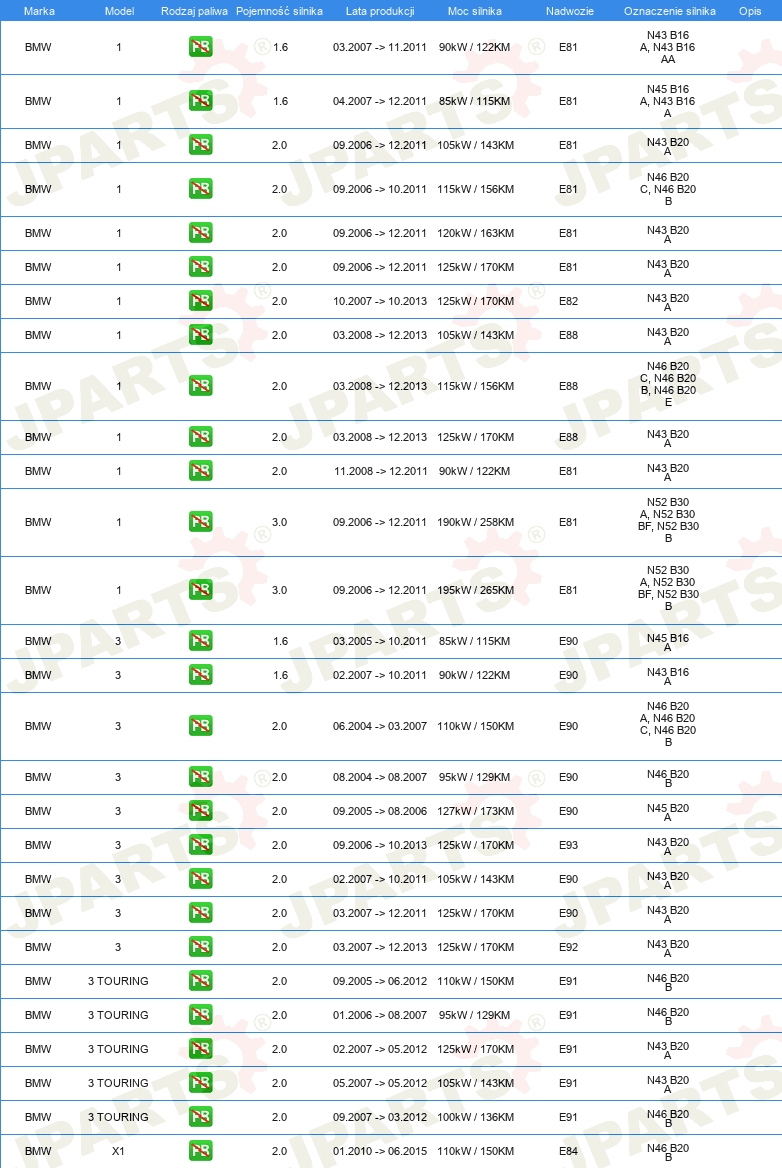Image resolution: width=782 pixels, height=1168 pixels.
Task: Click the 09.2007 -> 03.2012 date cell
Action: coord(380,1117)
